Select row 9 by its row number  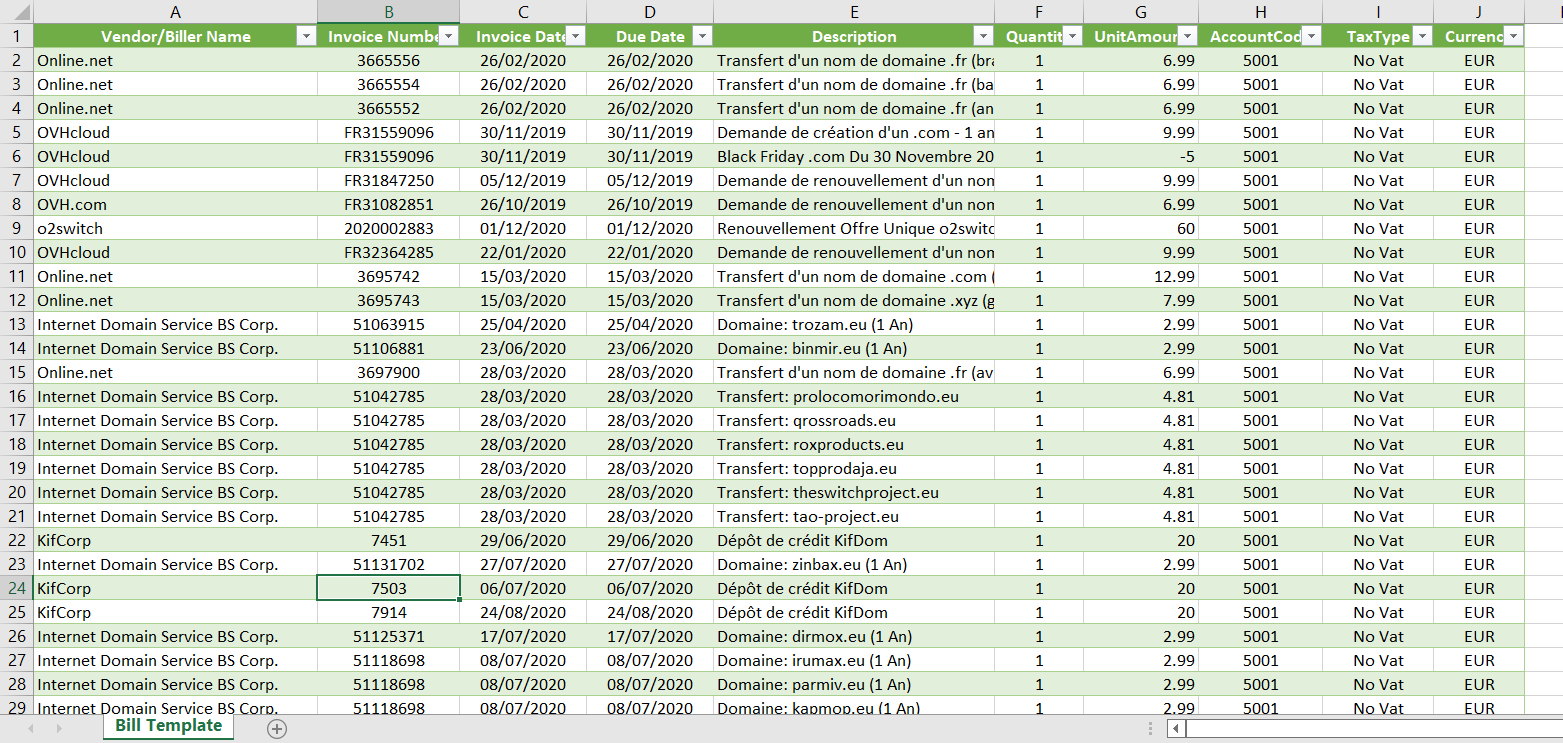pos(17,228)
